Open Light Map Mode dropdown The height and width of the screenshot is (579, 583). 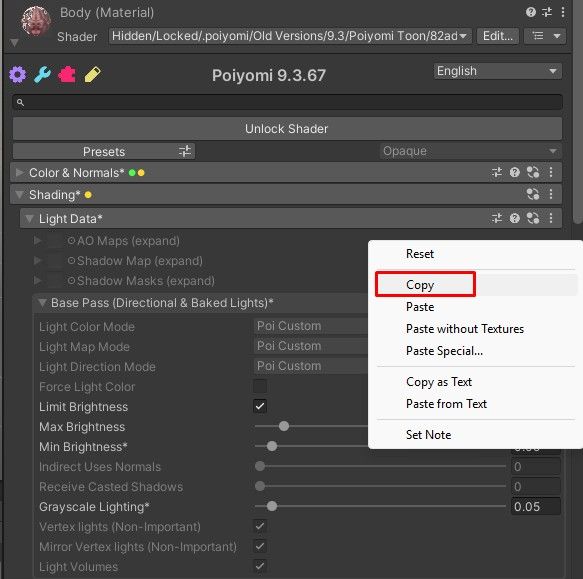pos(311,346)
